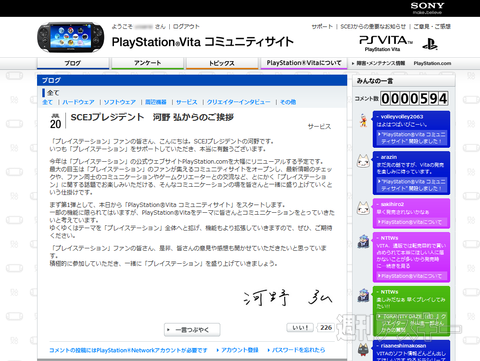This screenshot has height=361, width=480.
Task: Click the PlayStation family logo icon
Action: coord(430,44)
